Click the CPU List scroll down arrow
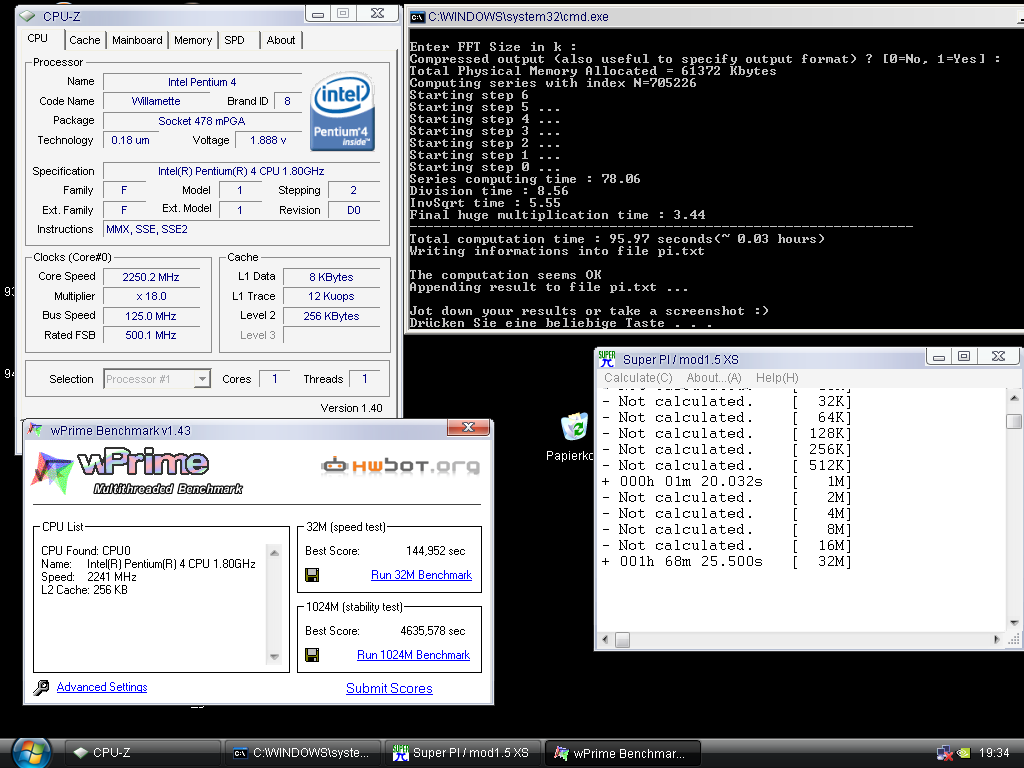 tap(274, 656)
